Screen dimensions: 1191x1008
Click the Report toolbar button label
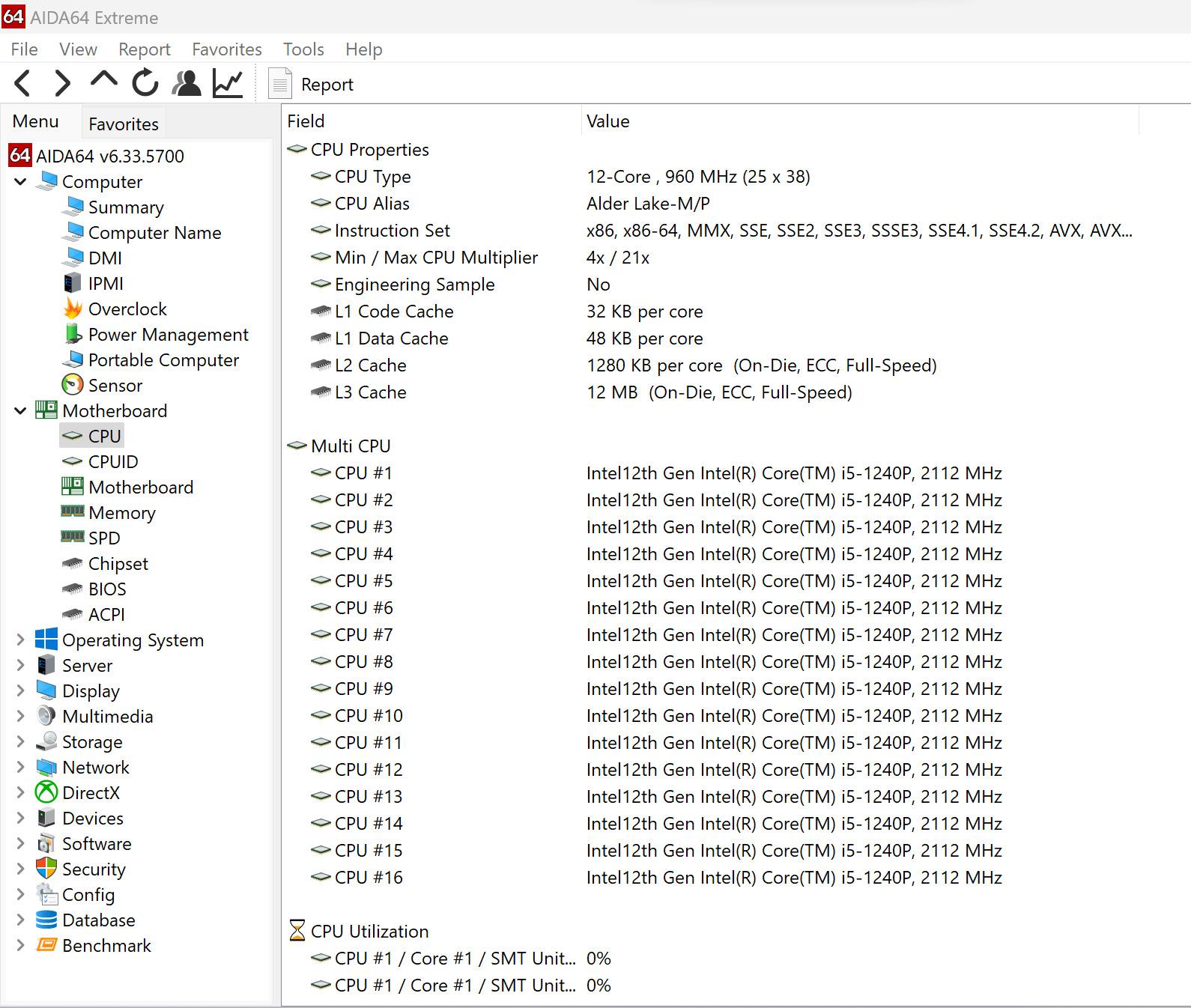327,85
